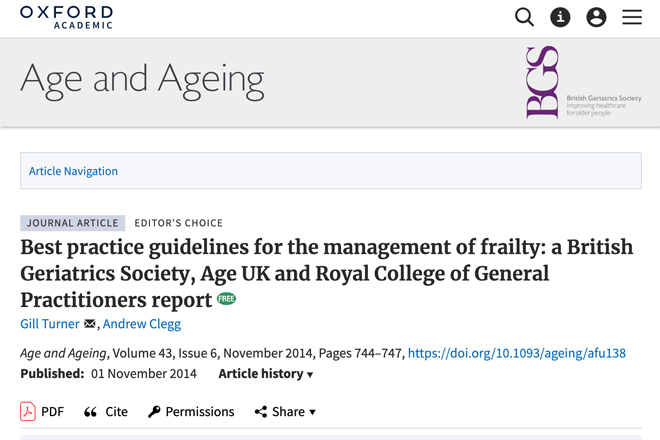The height and width of the screenshot is (440, 660).
Task: Click the red PDF file icon
Action: [x=28, y=411]
